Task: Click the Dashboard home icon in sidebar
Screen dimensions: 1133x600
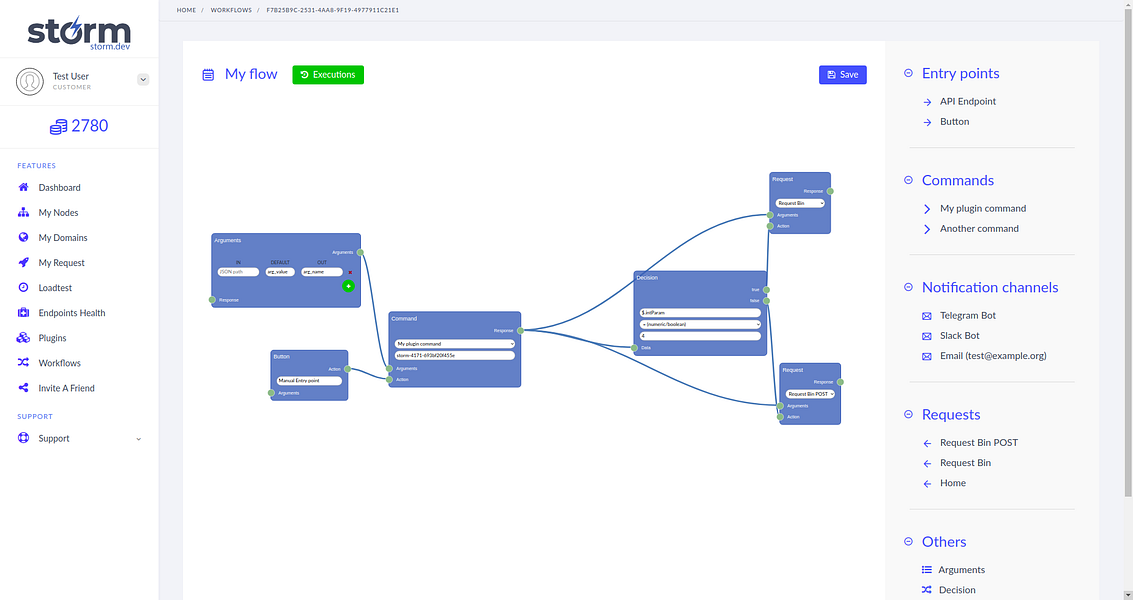Action: pyautogui.click(x=22, y=187)
